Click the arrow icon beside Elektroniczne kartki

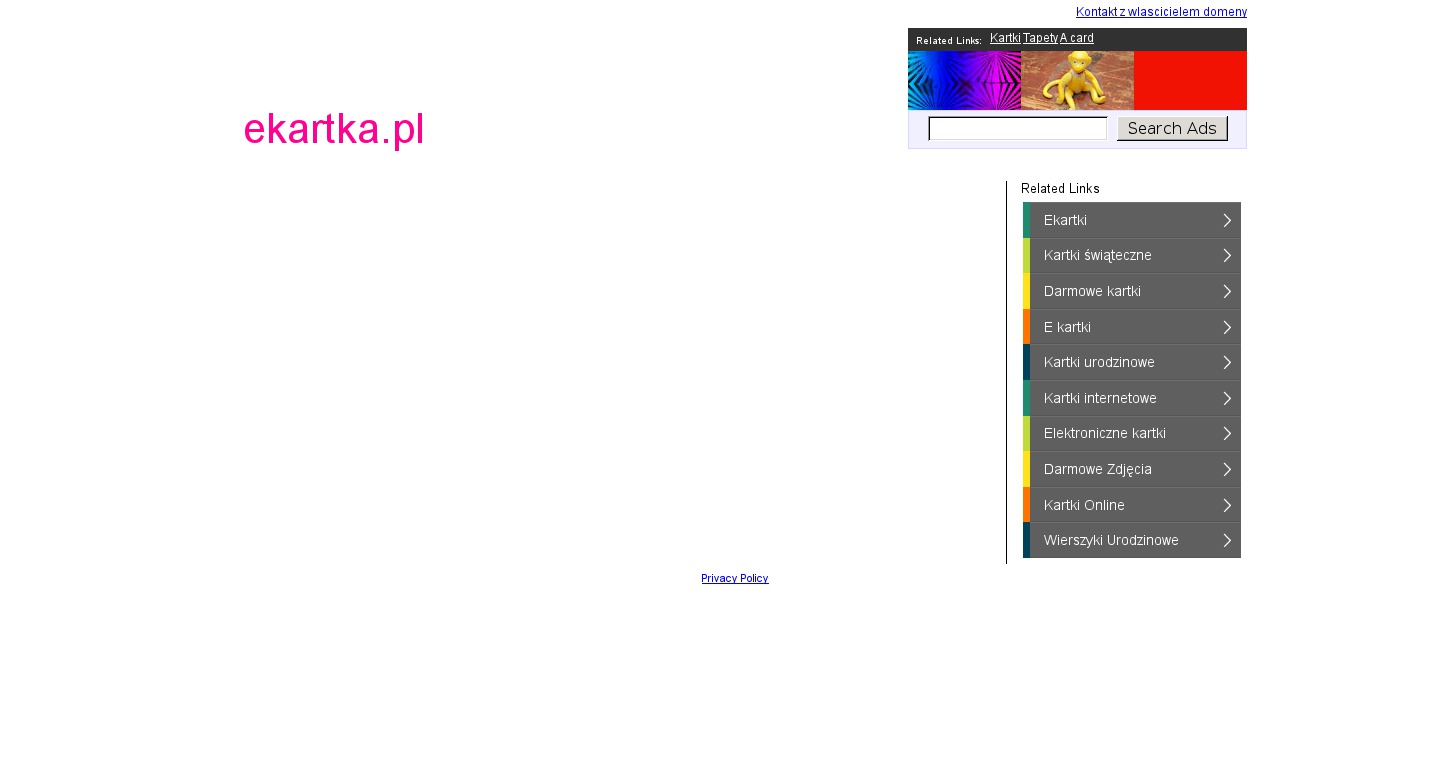pos(1227,433)
